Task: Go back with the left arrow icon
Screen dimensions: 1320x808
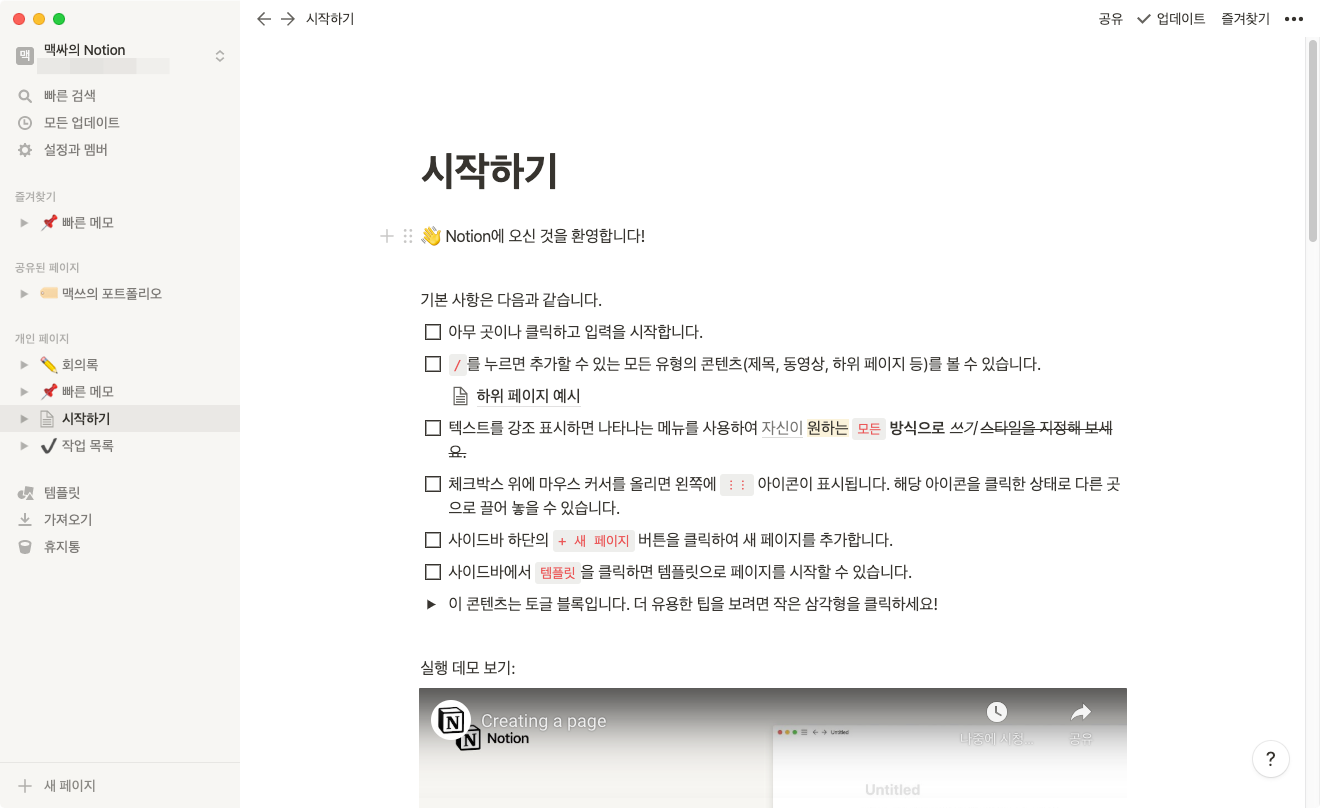Action: [264, 19]
